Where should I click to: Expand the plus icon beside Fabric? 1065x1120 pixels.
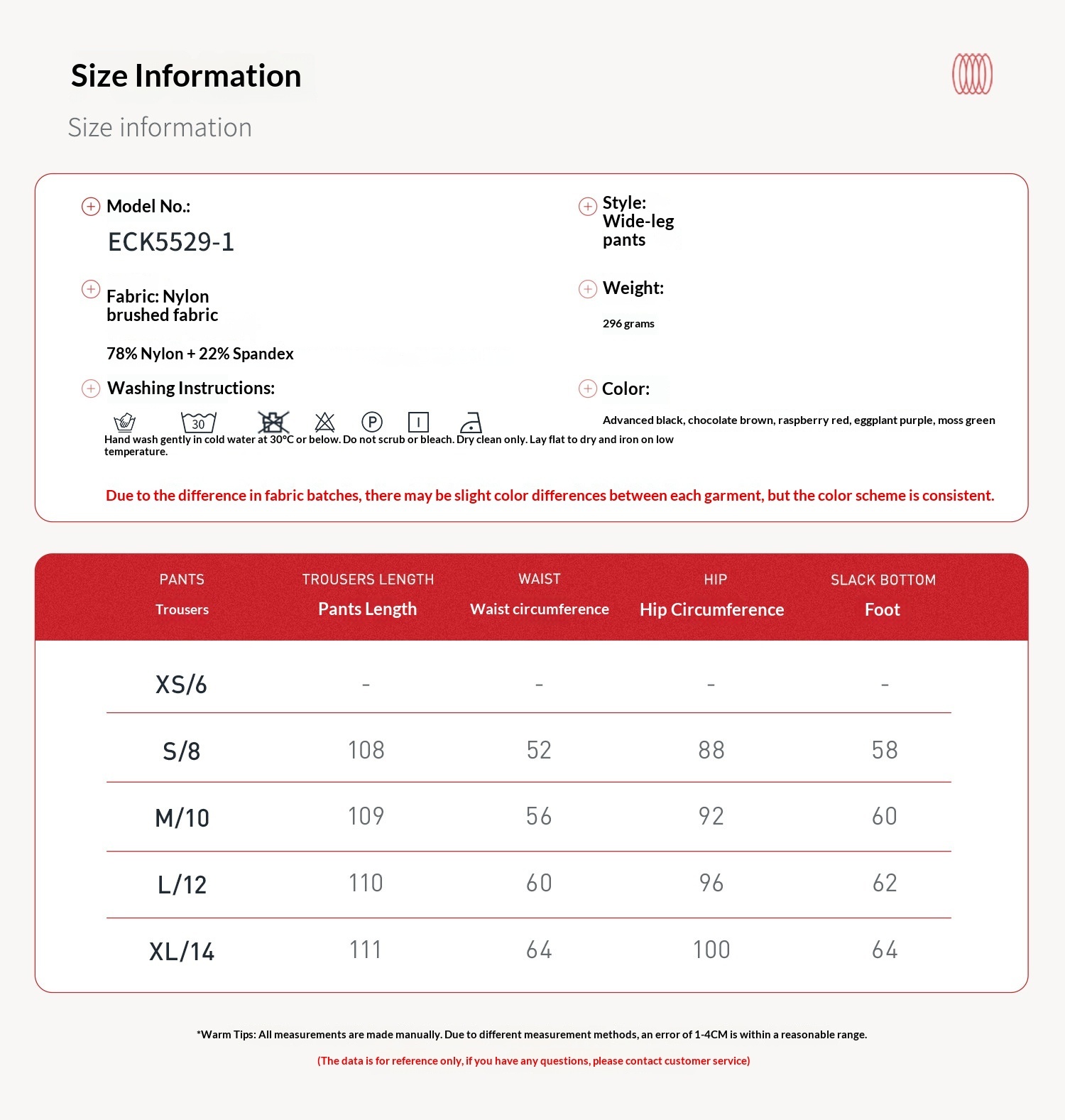91,289
